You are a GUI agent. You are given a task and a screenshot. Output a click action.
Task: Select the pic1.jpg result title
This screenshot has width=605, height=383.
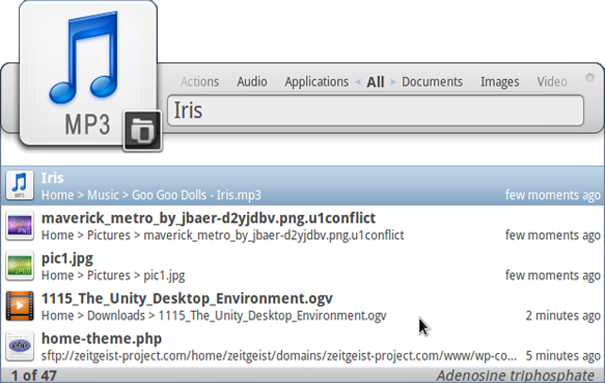(67, 258)
